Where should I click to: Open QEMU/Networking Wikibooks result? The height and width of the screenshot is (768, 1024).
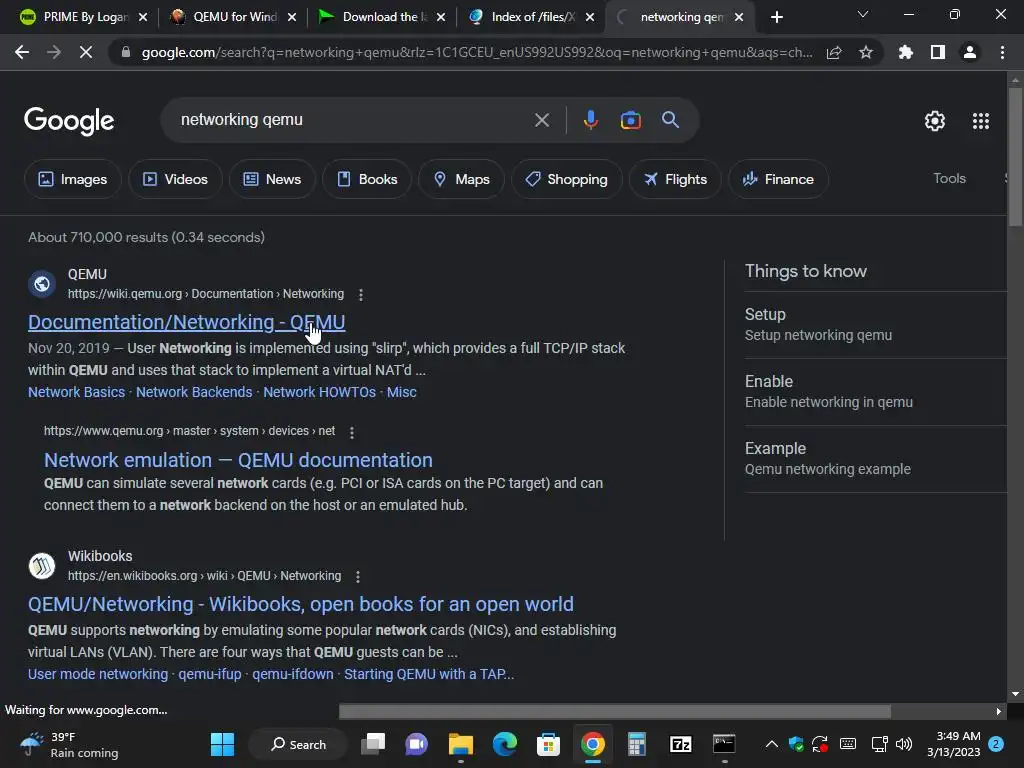tap(300, 604)
